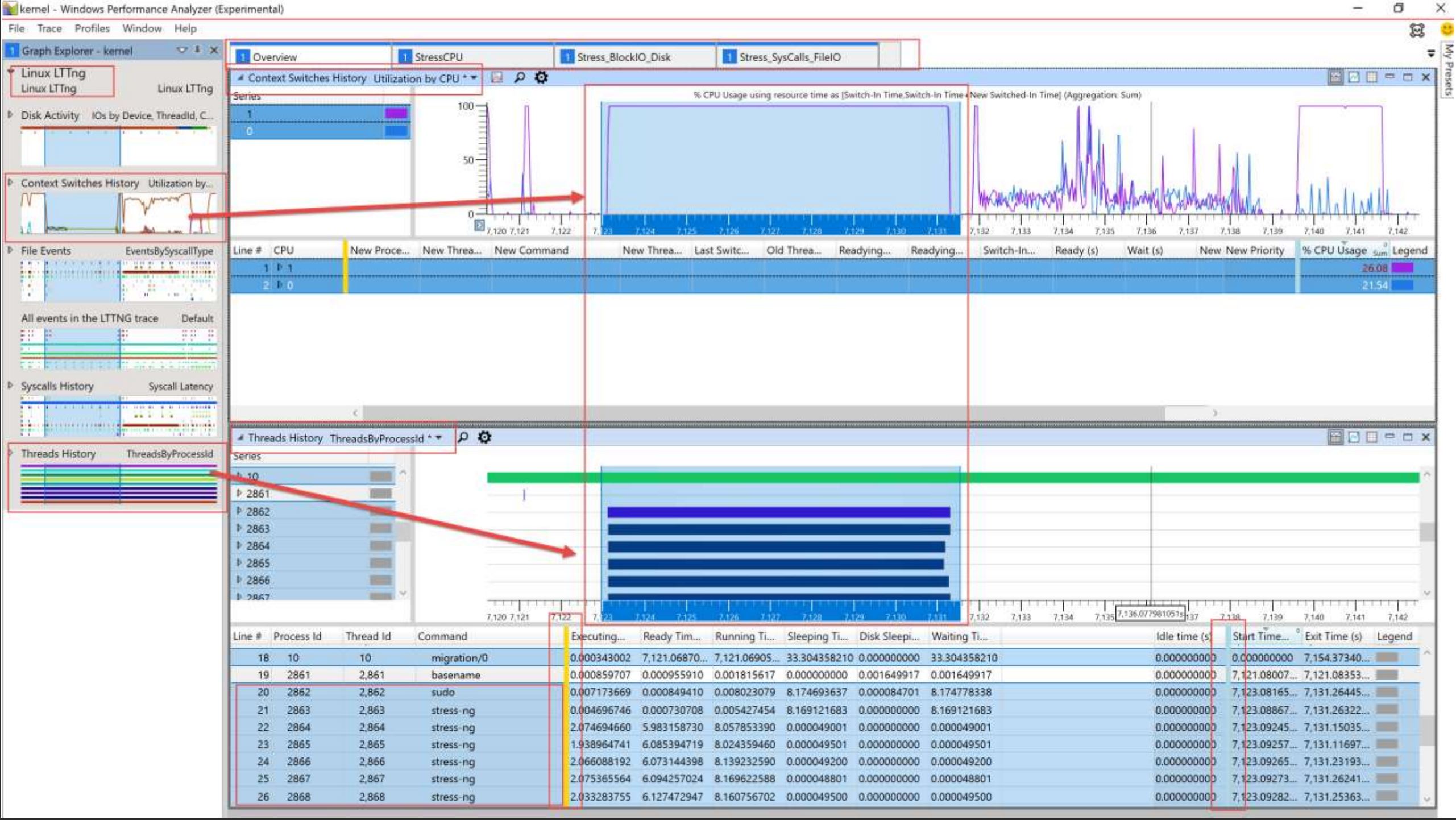Select Linux LTTng in the Graph Explorer
Image resolution: width=1456 pixels, height=820 pixels.
(54, 73)
